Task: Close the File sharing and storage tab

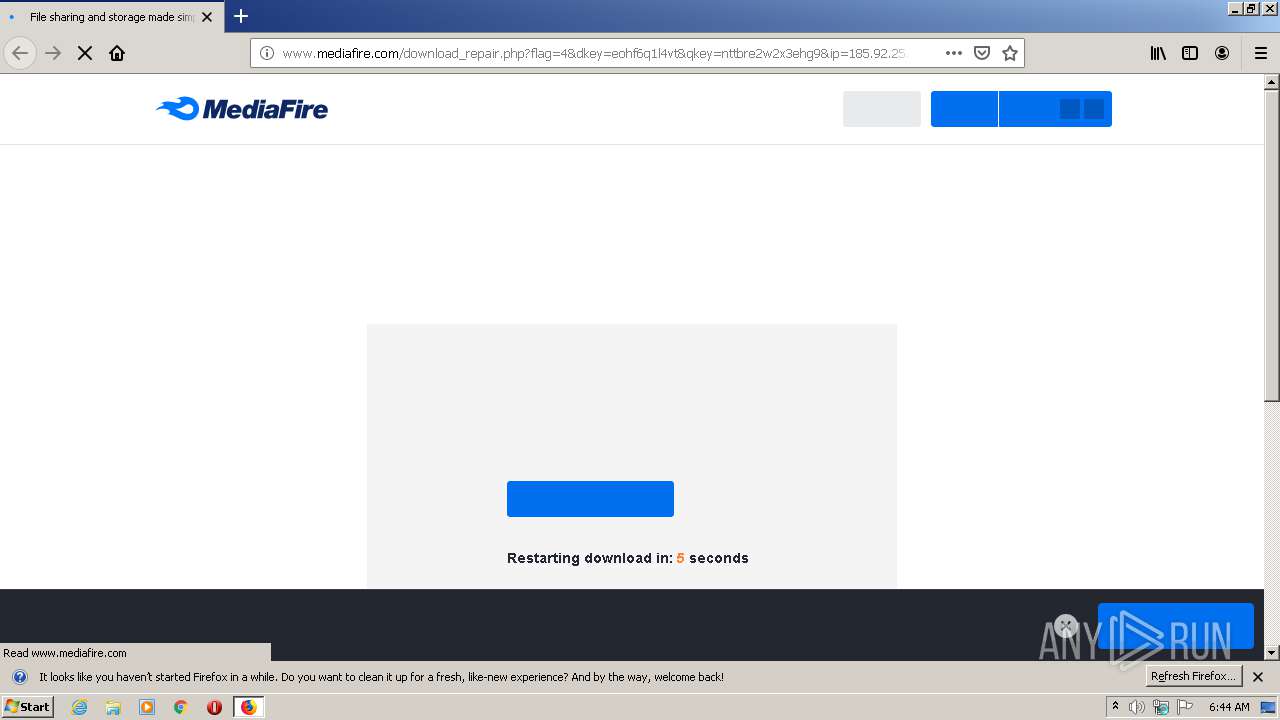Action: tap(207, 17)
